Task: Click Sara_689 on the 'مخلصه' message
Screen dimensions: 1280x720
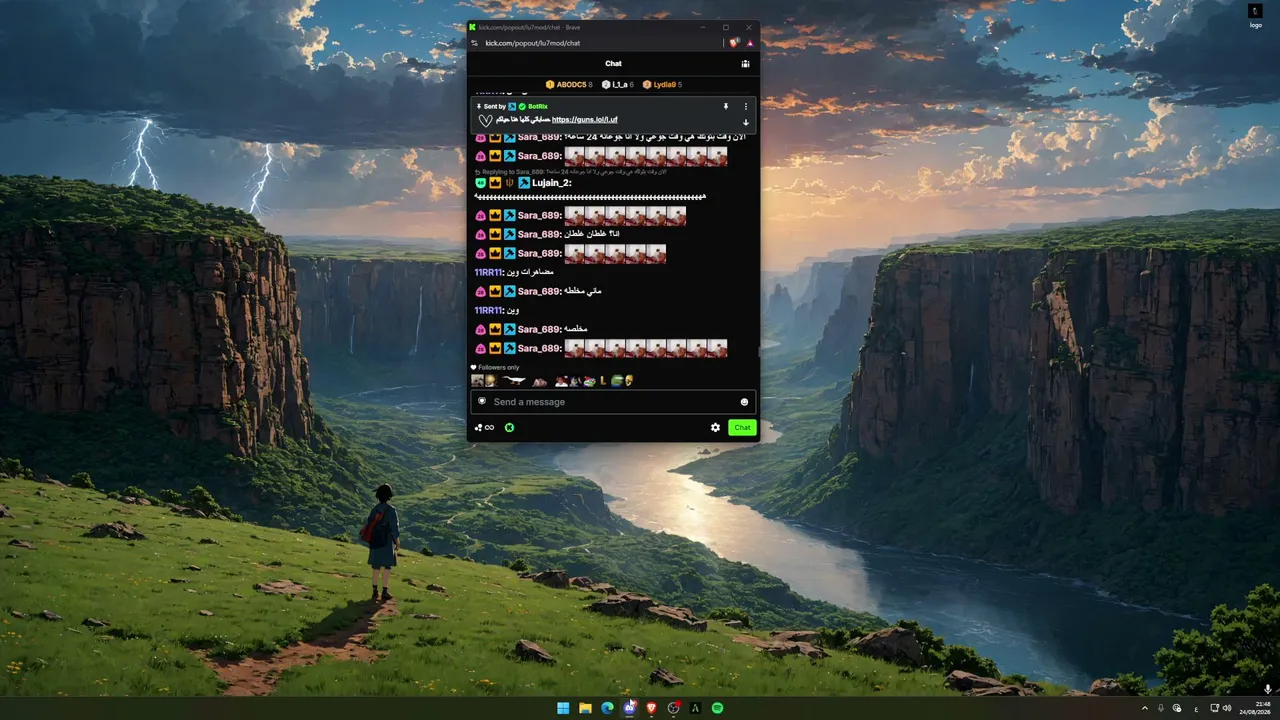Action: point(540,329)
